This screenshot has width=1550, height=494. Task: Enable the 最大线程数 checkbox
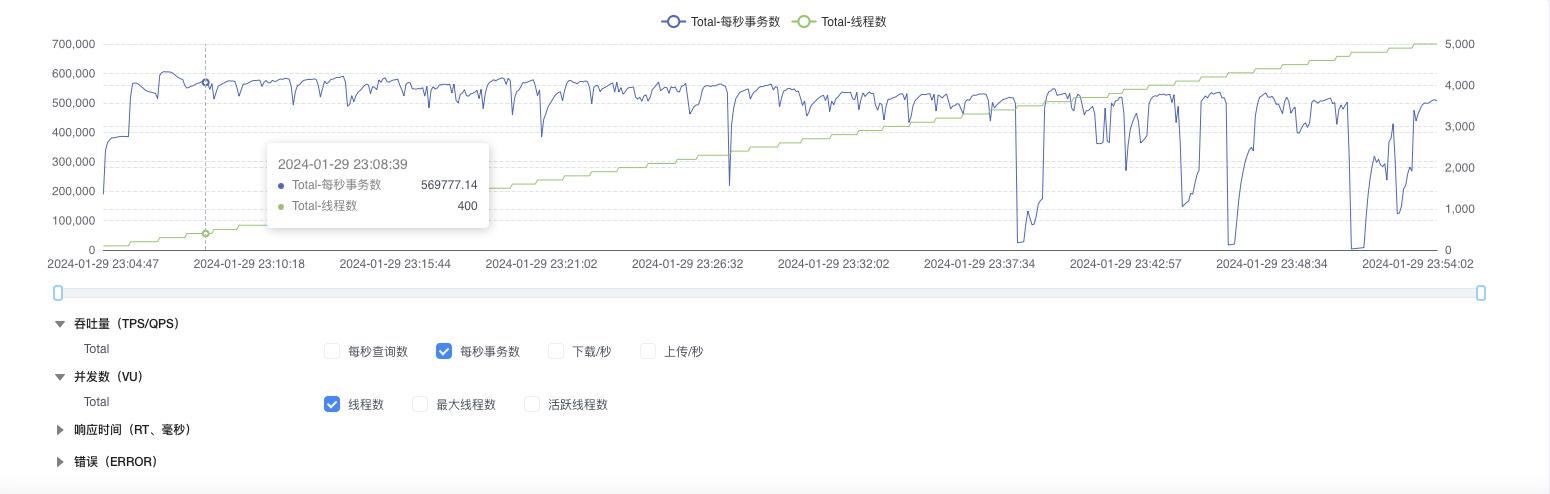(x=420, y=404)
